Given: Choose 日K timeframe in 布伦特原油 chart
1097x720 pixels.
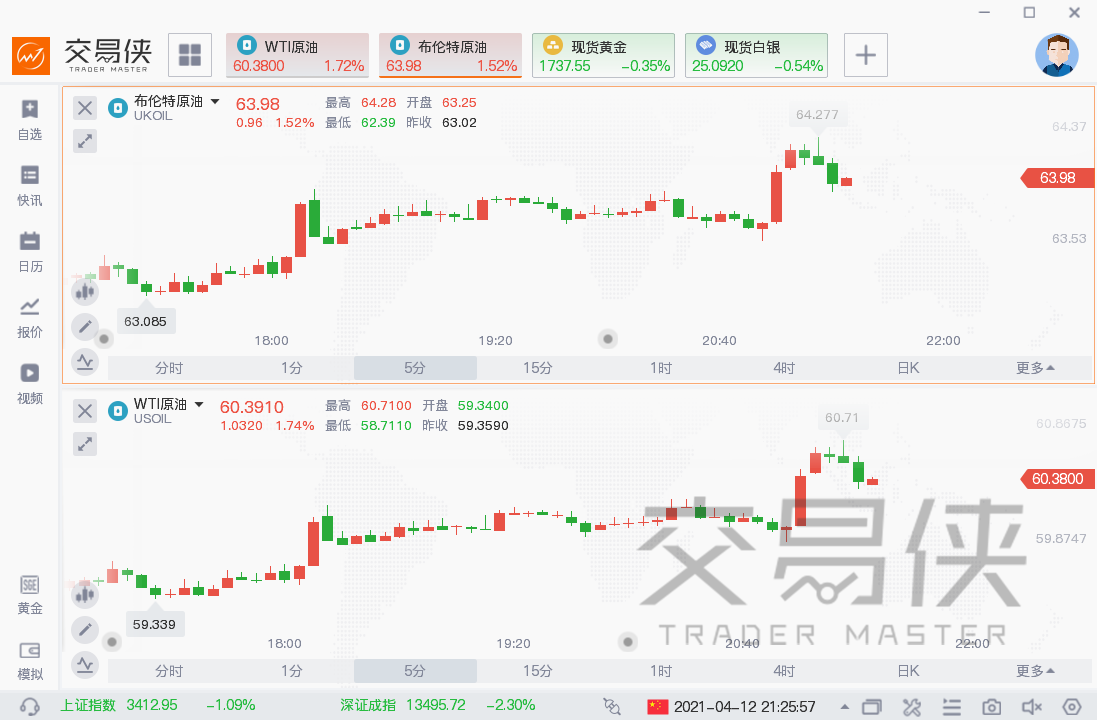Looking at the screenshot, I should point(908,368).
